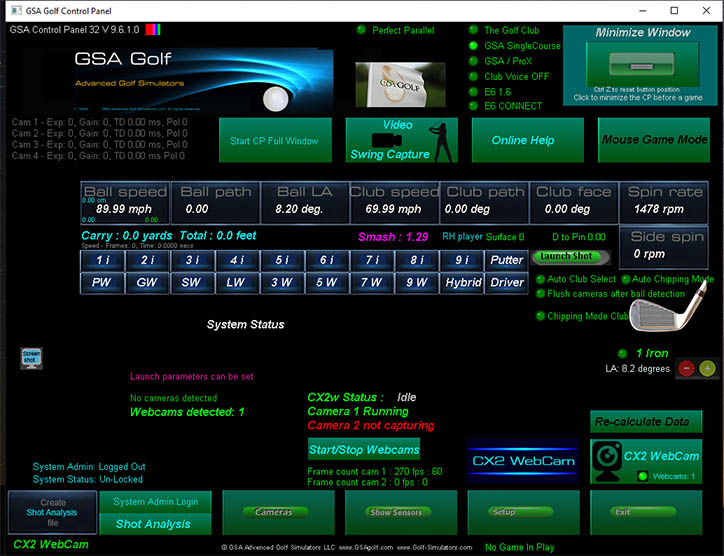
Task: Click the Ball LA value field
Action: tap(305, 203)
